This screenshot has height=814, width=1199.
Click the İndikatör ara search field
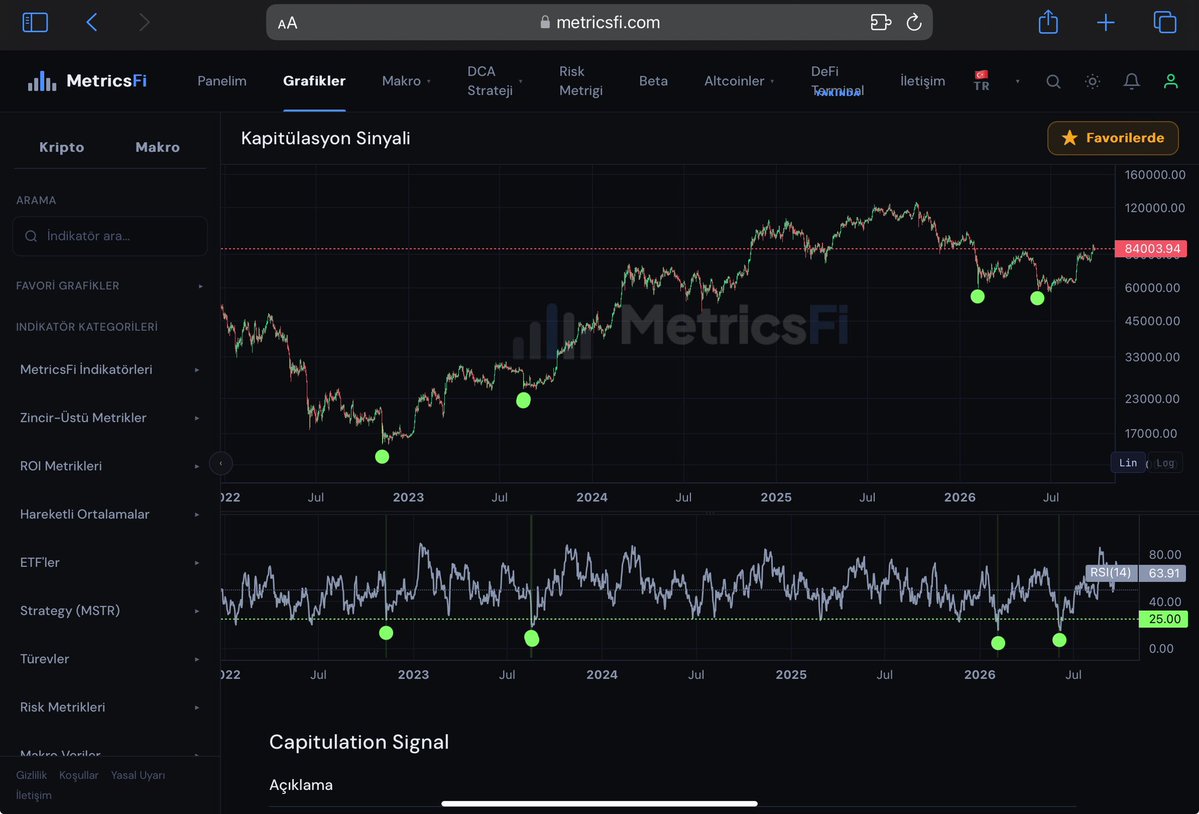[110, 236]
